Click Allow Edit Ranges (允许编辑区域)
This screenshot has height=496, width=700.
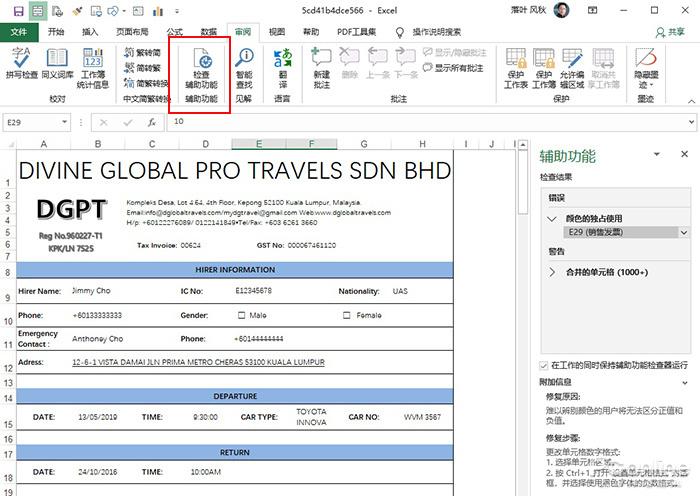tap(572, 68)
